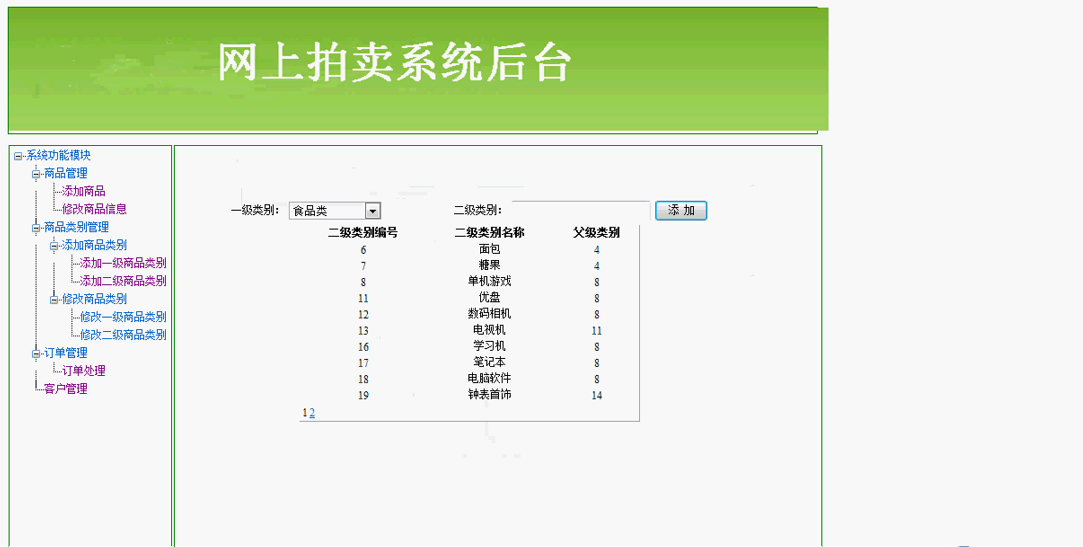Click the 二级类别名称 column header
Image resolution: width=1083 pixels, height=547 pixels.
coord(490,233)
